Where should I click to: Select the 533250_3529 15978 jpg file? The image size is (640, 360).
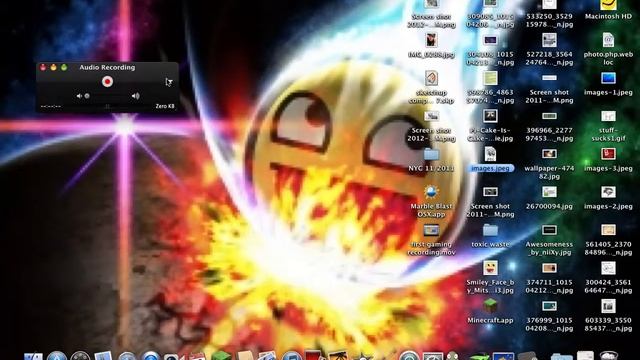click(x=549, y=4)
